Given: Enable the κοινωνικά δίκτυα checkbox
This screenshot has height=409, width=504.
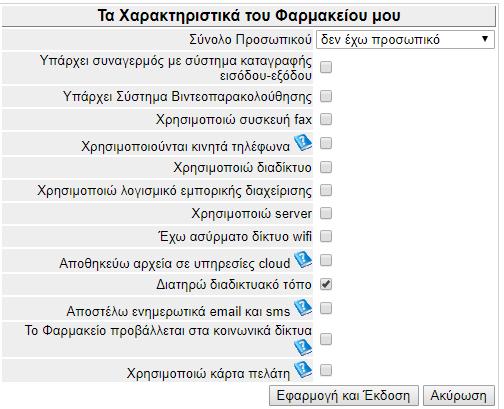Looking at the screenshot, I should (x=326, y=339).
